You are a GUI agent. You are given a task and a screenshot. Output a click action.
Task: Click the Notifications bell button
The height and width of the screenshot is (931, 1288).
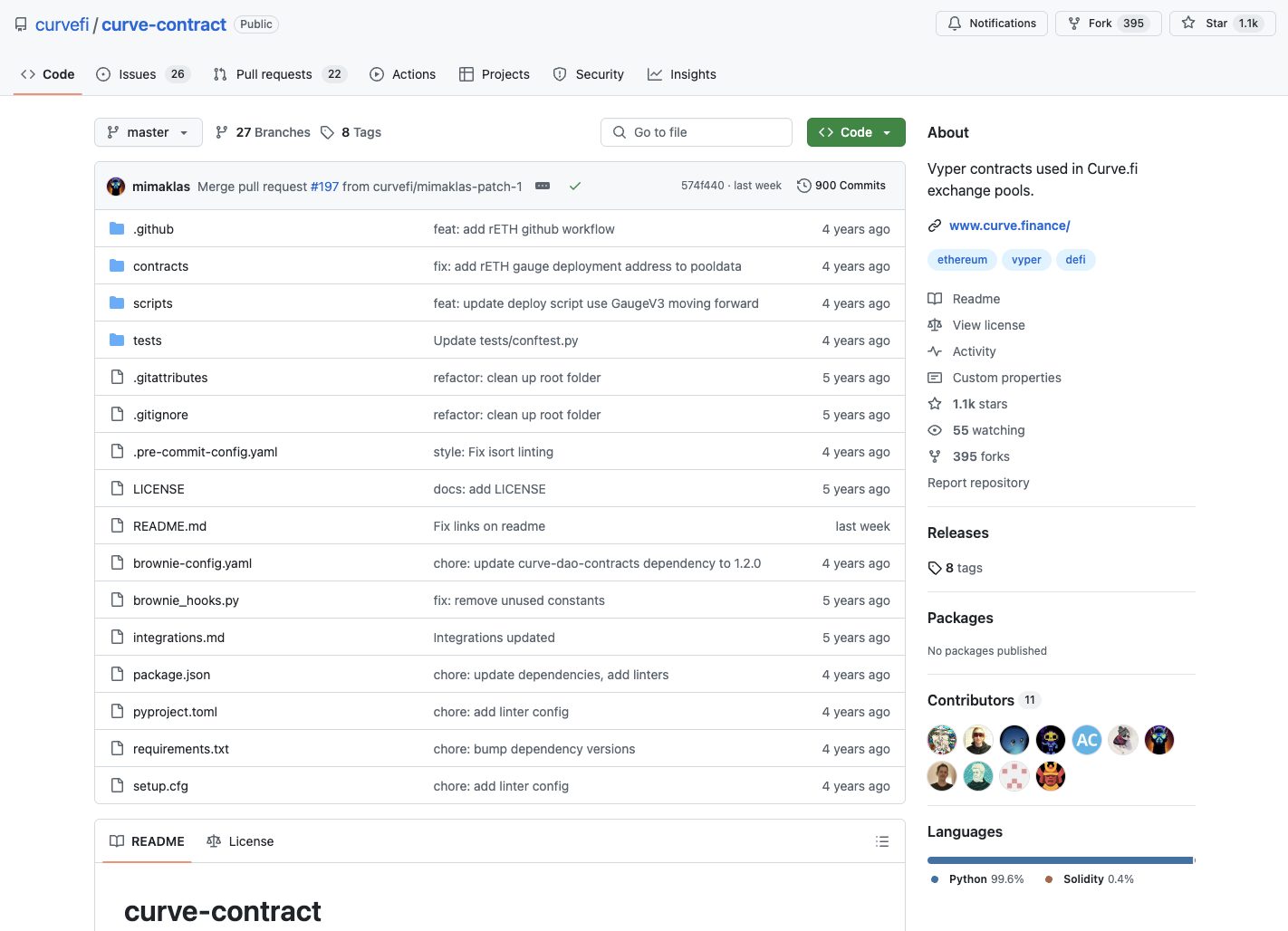992,24
